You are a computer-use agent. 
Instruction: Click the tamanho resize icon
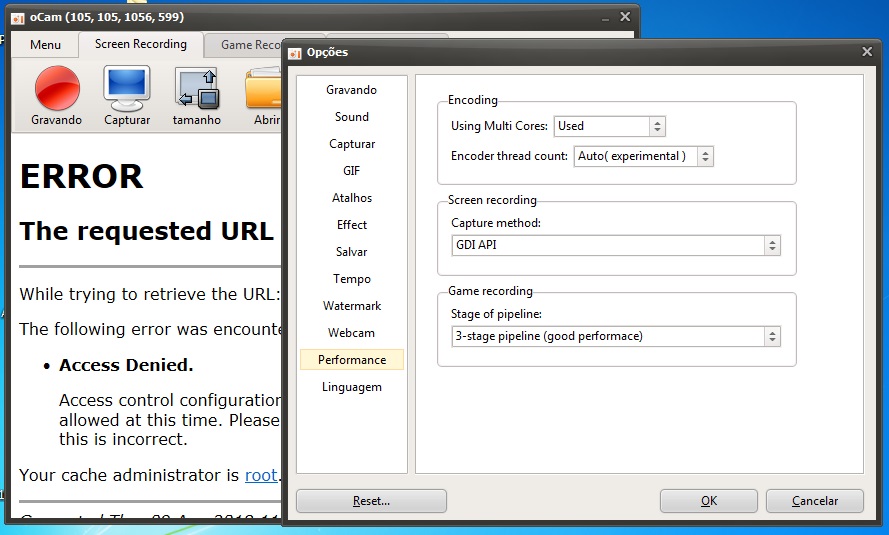[x=197, y=88]
